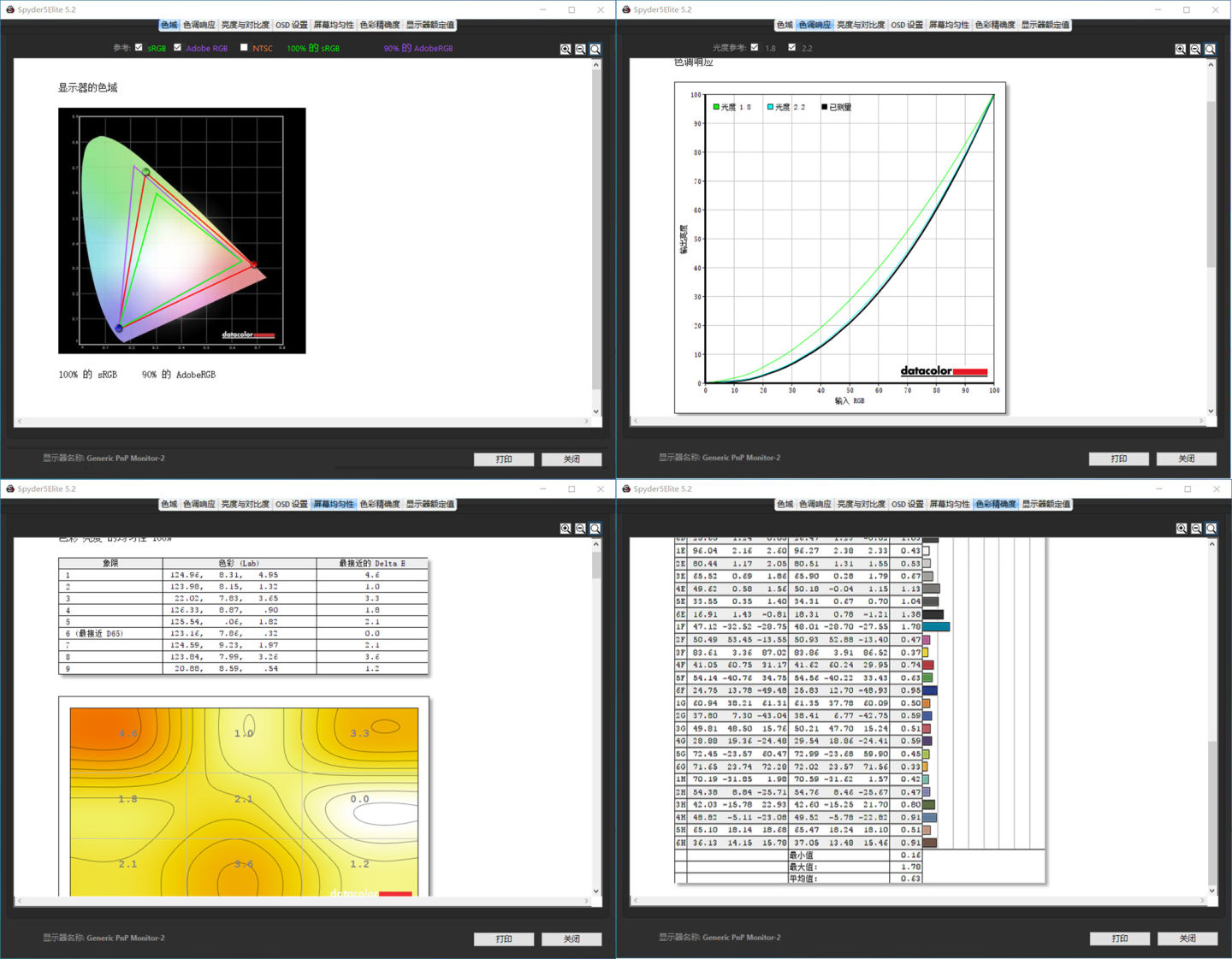This screenshot has width=1232, height=959.
Task: Click 打印 to print the gamut report
Action: (504, 459)
